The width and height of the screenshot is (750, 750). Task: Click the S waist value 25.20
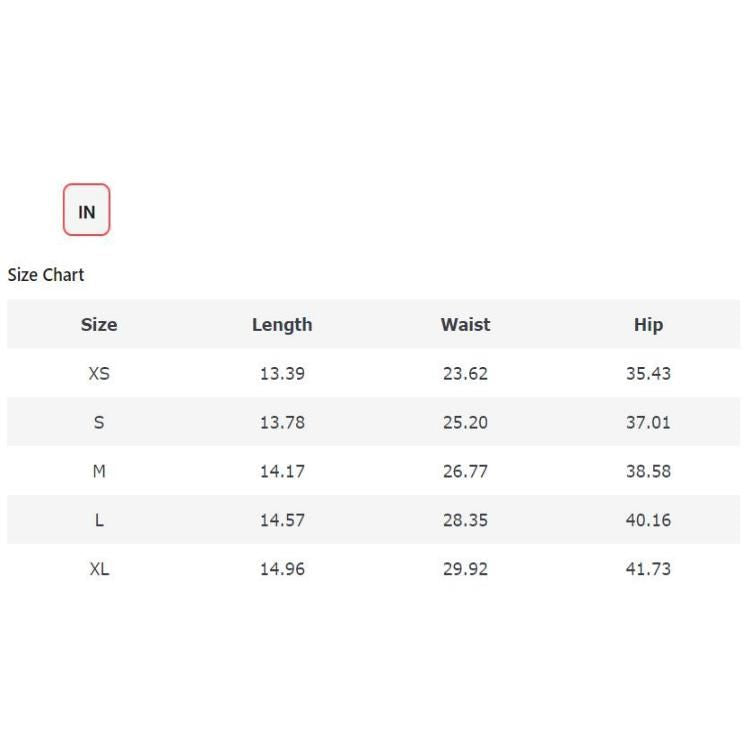click(465, 422)
